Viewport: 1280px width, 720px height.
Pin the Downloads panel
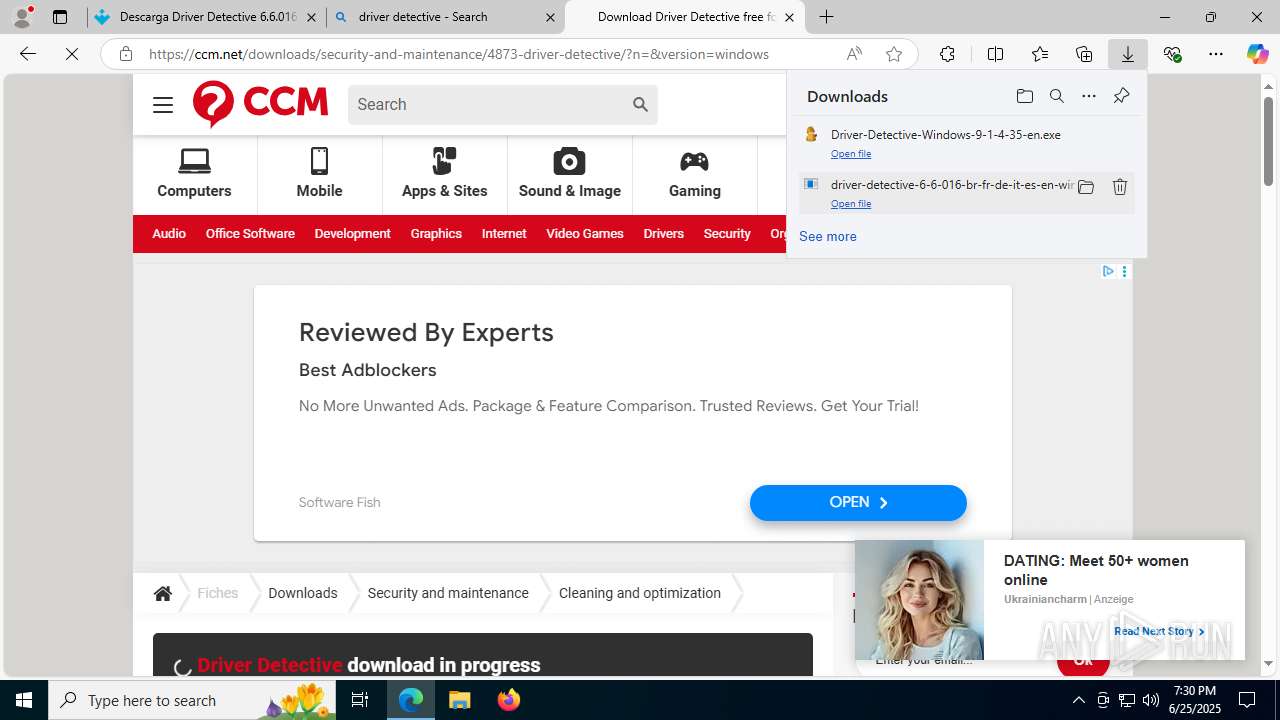1121,96
